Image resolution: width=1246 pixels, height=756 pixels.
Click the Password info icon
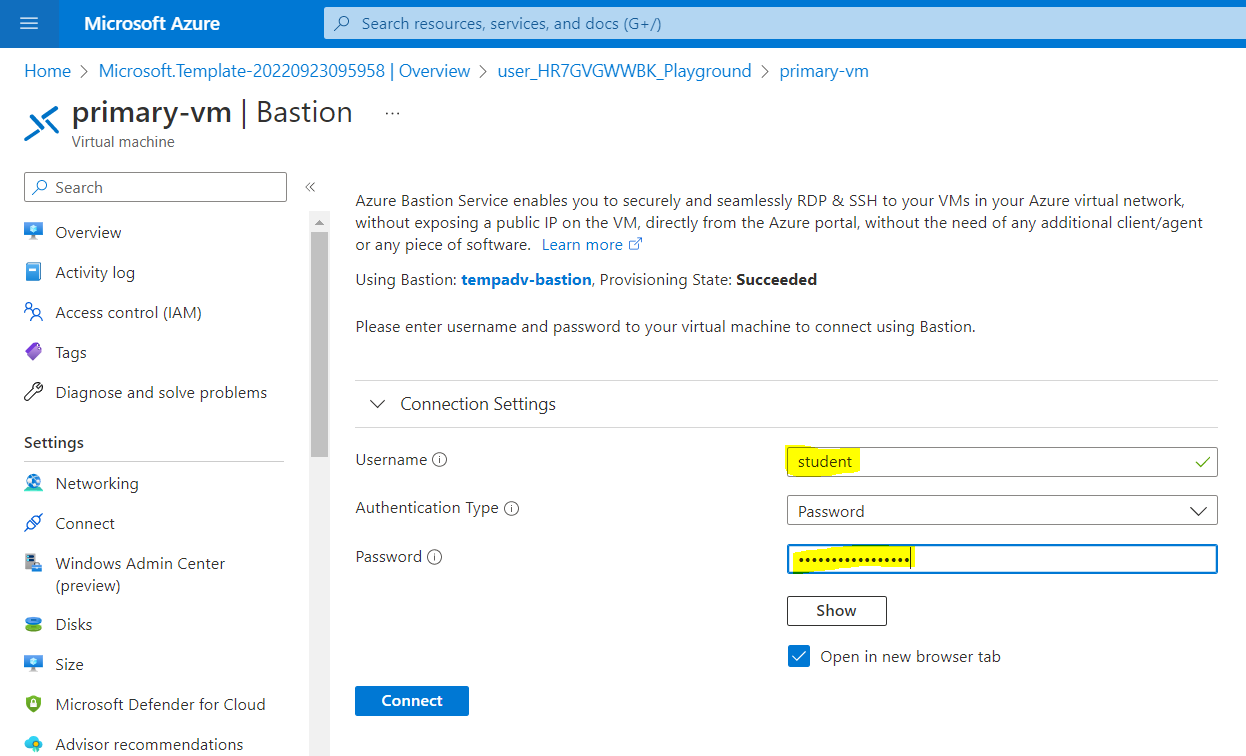(434, 557)
